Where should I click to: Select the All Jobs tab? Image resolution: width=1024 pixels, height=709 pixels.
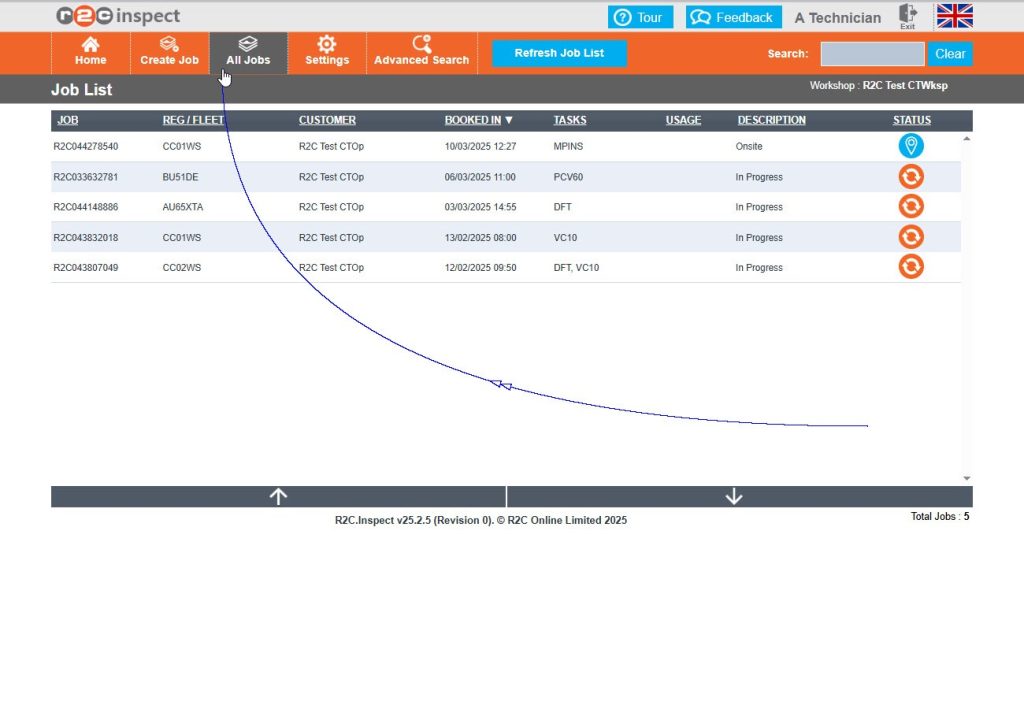[x=248, y=52]
